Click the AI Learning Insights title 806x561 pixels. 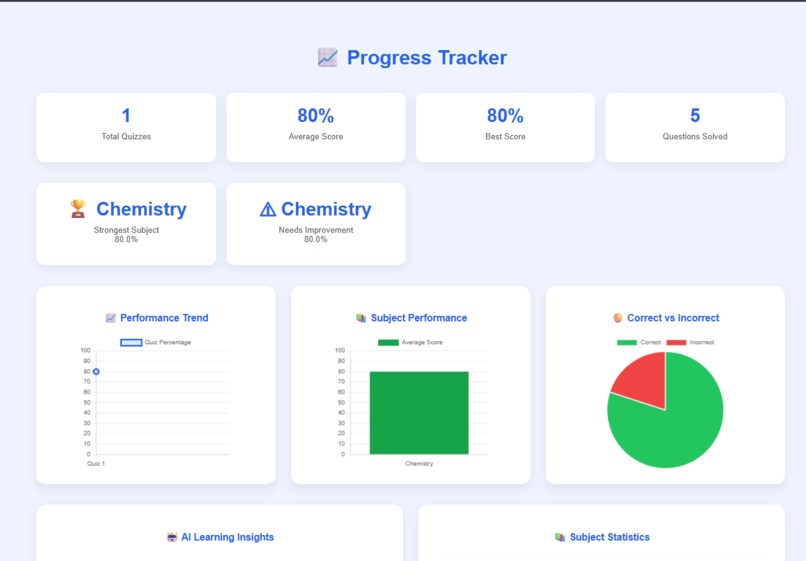coord(227,537)
